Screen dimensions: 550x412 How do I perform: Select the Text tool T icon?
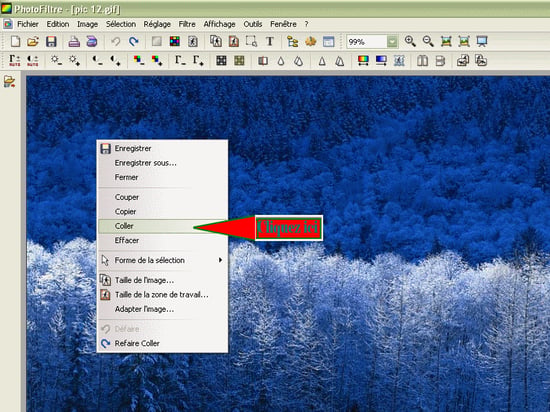coord(269,41)
